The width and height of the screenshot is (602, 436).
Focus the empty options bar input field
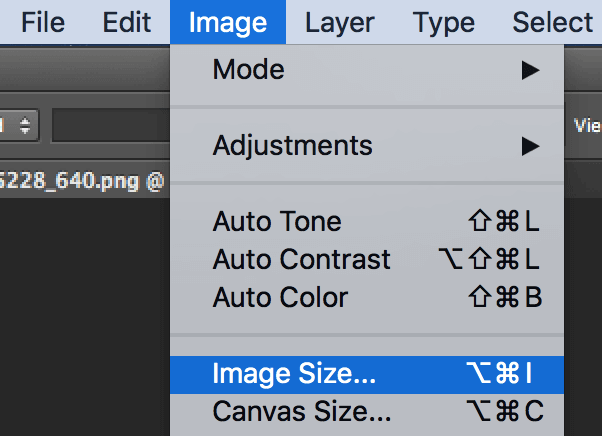[x=111, y=125]
